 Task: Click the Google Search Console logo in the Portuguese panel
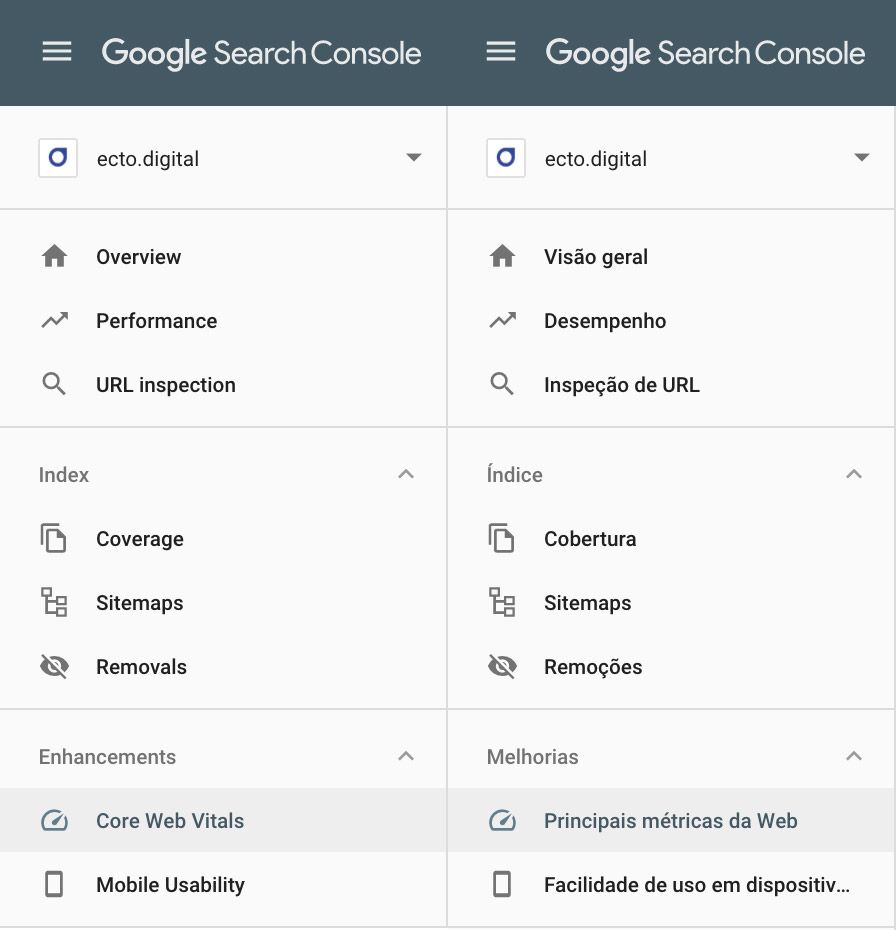[x=705, y=54]
